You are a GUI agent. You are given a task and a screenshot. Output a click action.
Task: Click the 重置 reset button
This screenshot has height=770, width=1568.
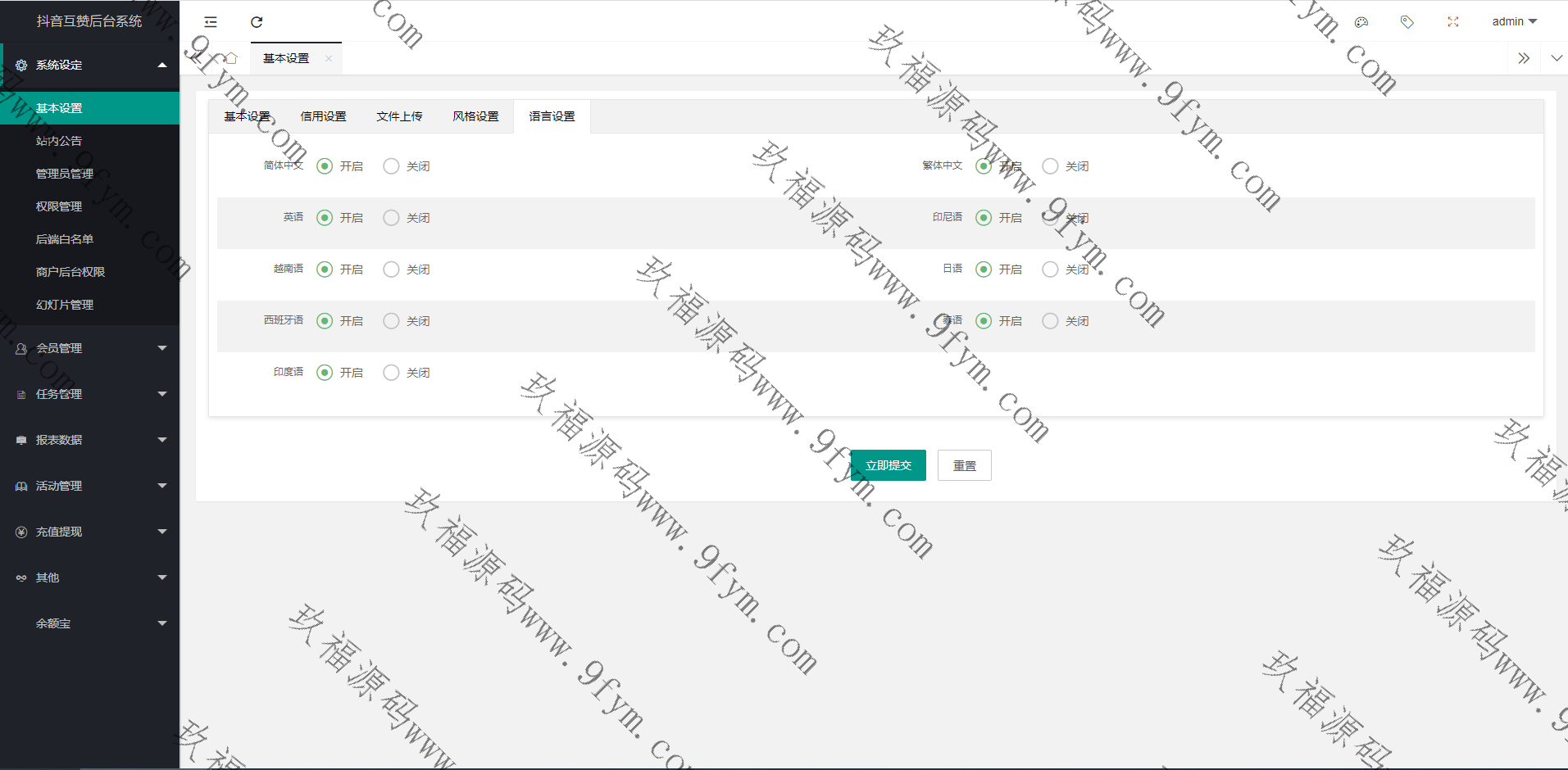point(964,465)
